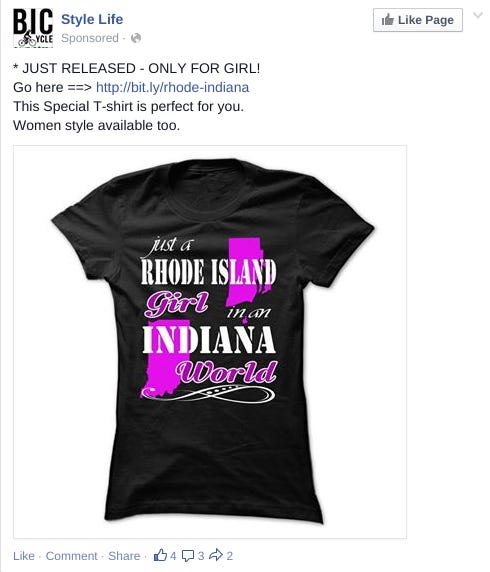The height and width of the screenshot is (572, 490).
Task: Expand the post options chevron menu
Action: click(478, 15)
